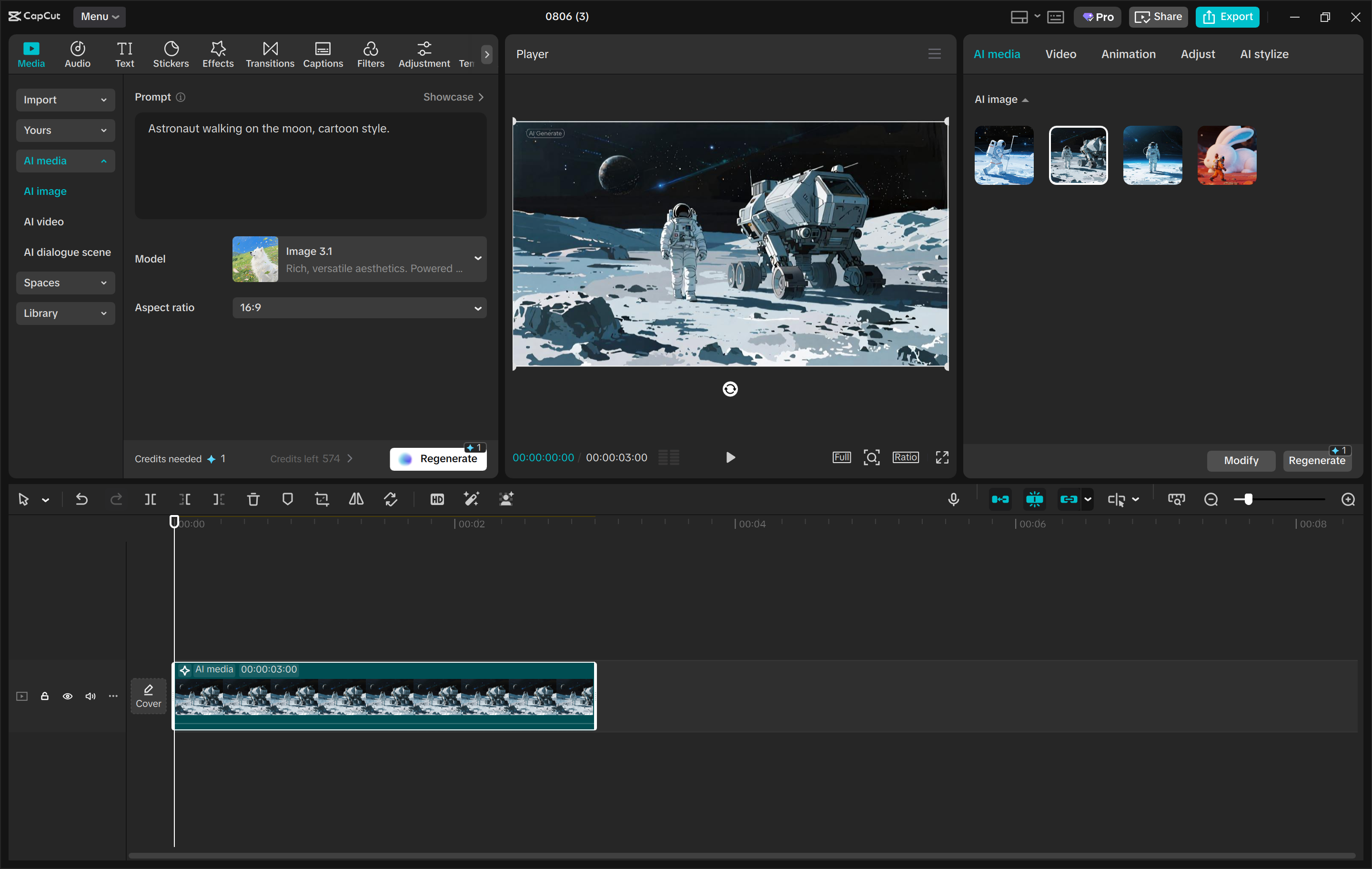The height and width of the screenshot is (869, 1372).
Task: Click the crop tool in the timeline toolbar
Action: (322, 499)
